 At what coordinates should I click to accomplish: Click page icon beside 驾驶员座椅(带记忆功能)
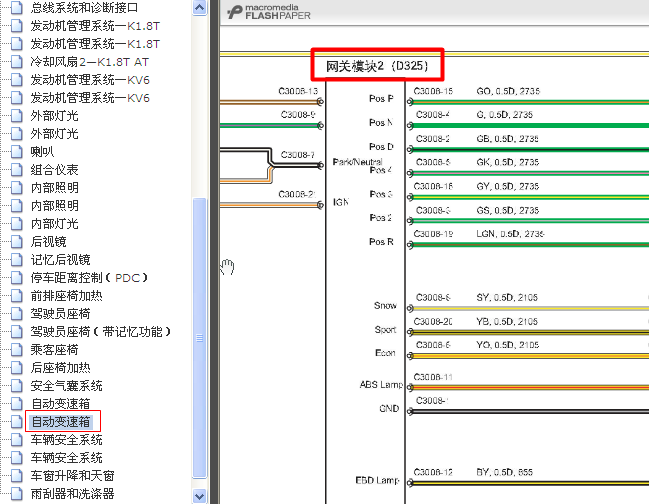point(17,331)
